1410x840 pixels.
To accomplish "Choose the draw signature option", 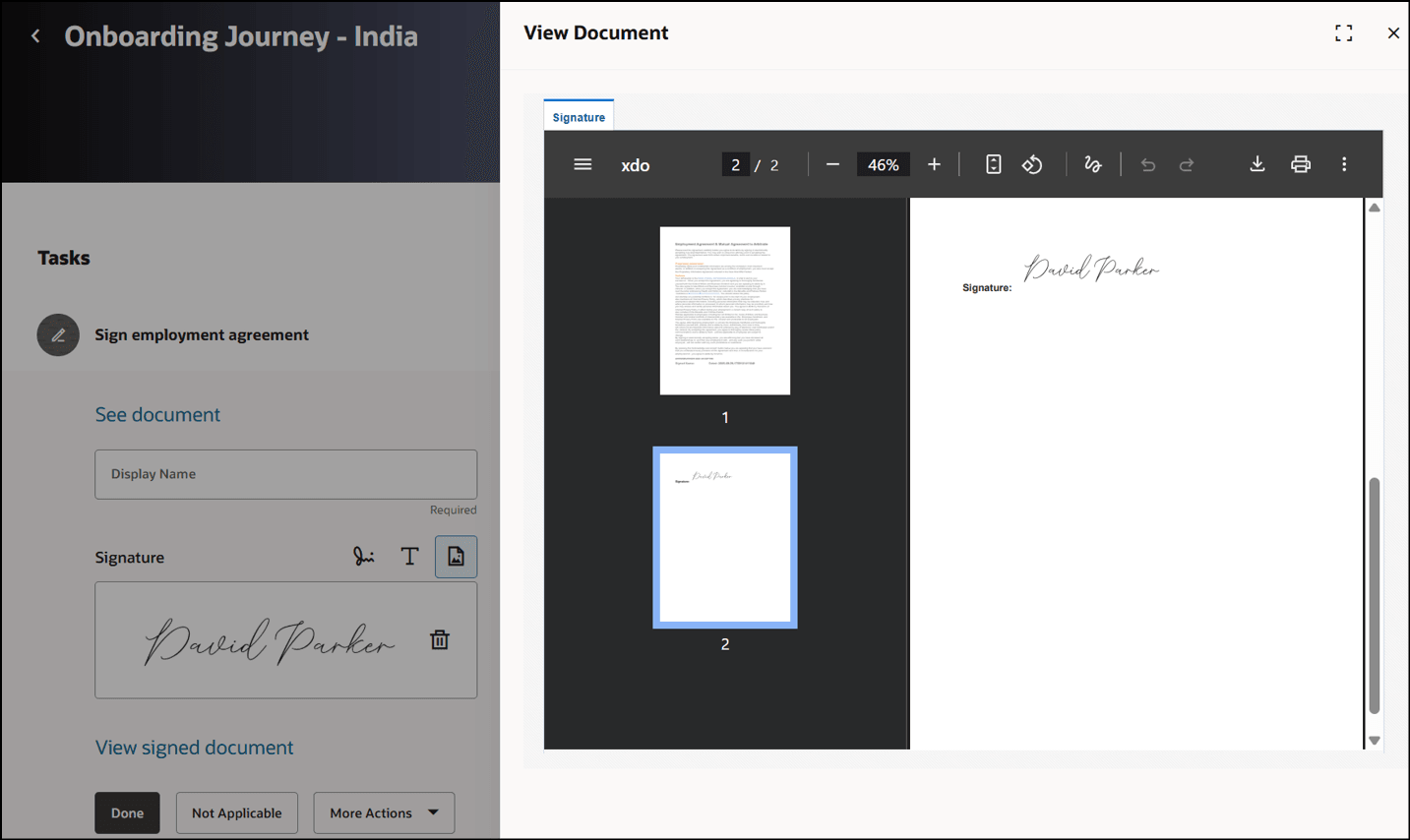I will coord(364,557).
